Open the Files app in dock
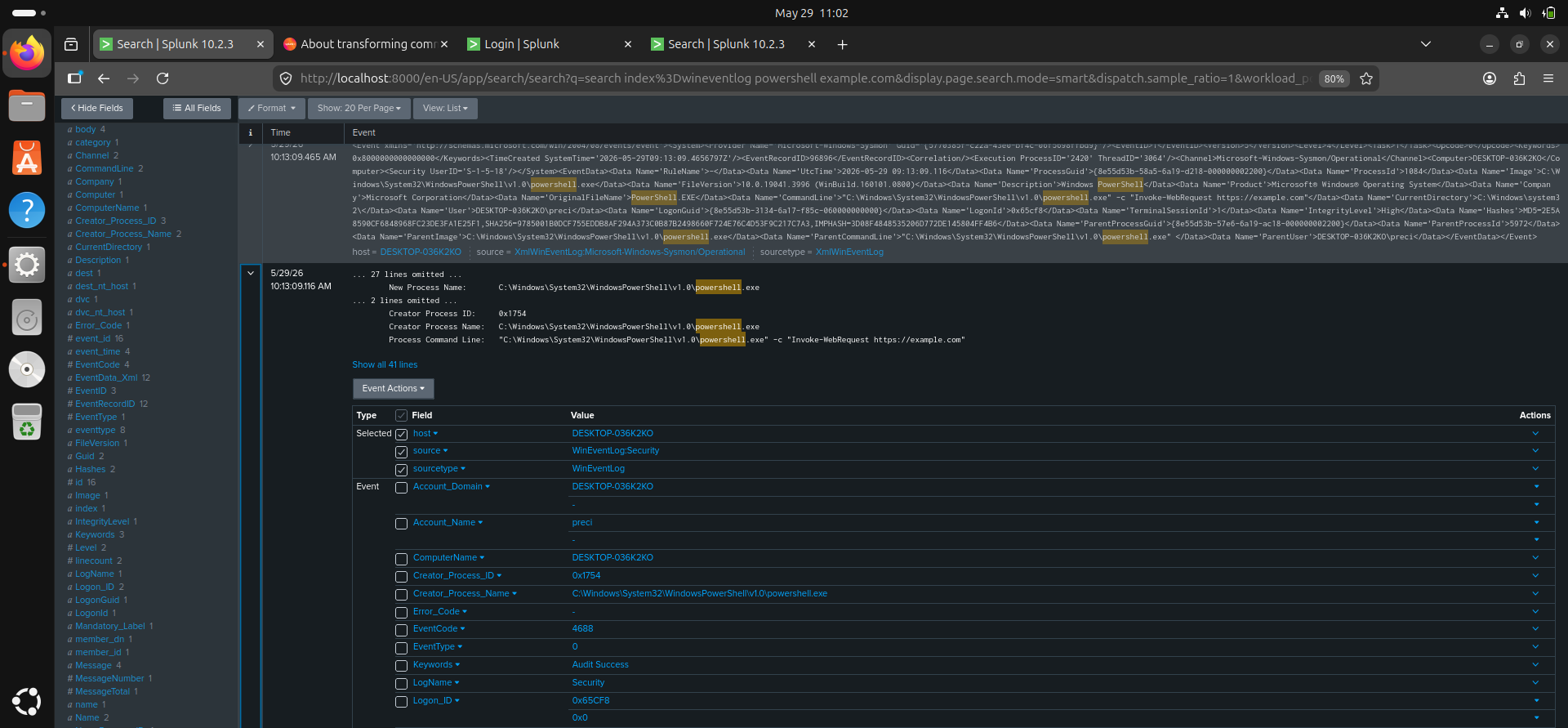Screen dimensions: 1568x728 point(27,106)
